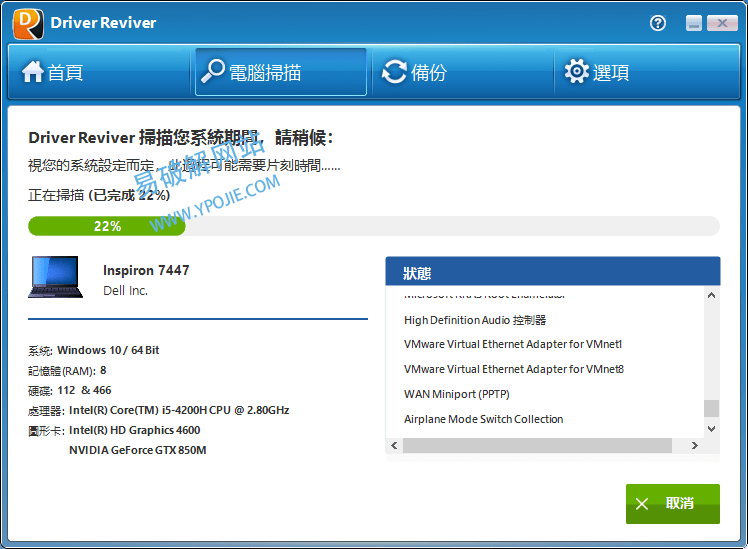Click horizontal scrollbar left arrow
The height and width of the screenshot is (549, 748).
394,445
